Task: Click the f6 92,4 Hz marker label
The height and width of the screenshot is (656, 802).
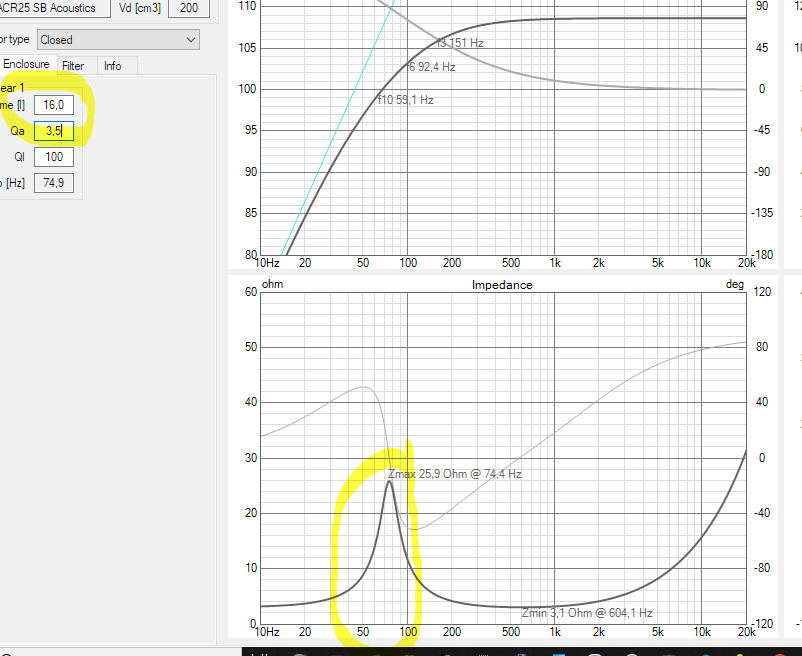Action: coord(432,67)
